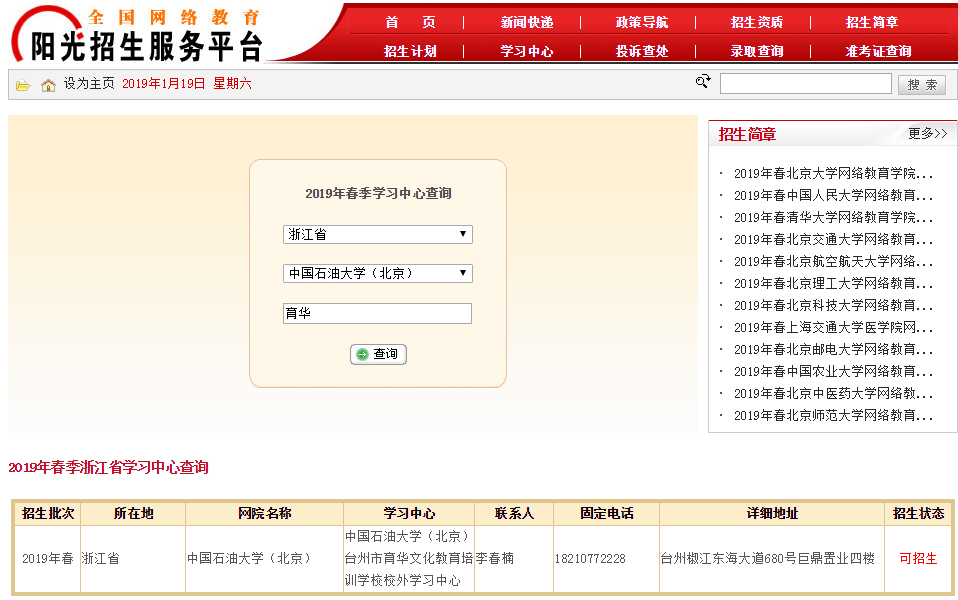Click the 设为主页 link
958x600 pixels.
point(89,84)
